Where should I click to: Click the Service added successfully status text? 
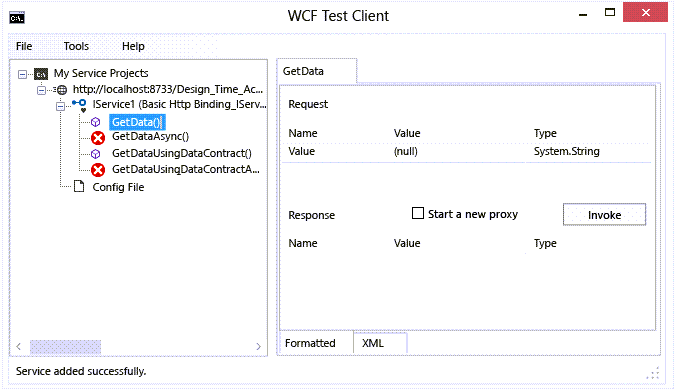click(x=81, y=371)
